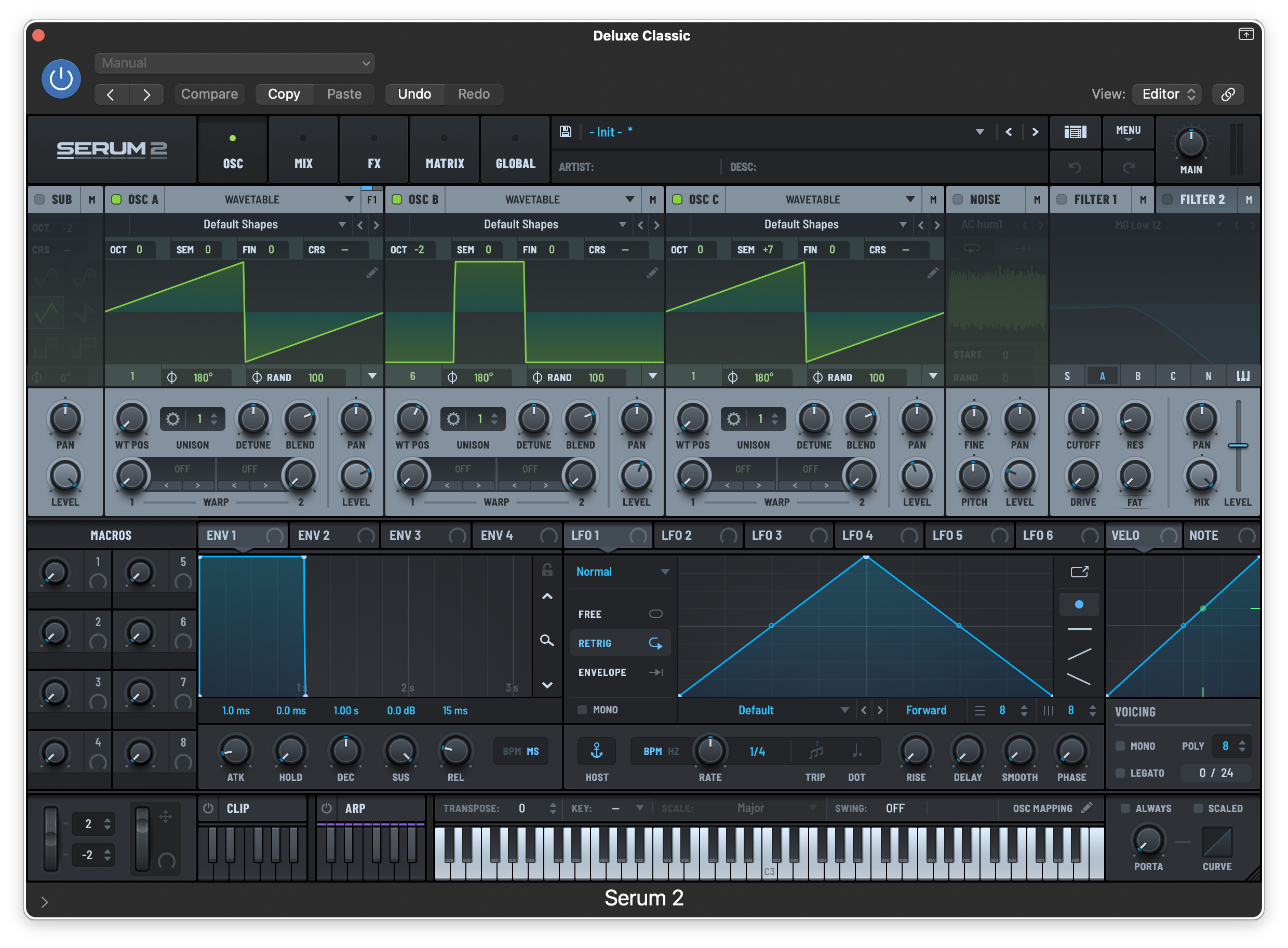1288x948 pixels.
Task: Open the LFO Normal mode dropdown
Action: [622, 572]
